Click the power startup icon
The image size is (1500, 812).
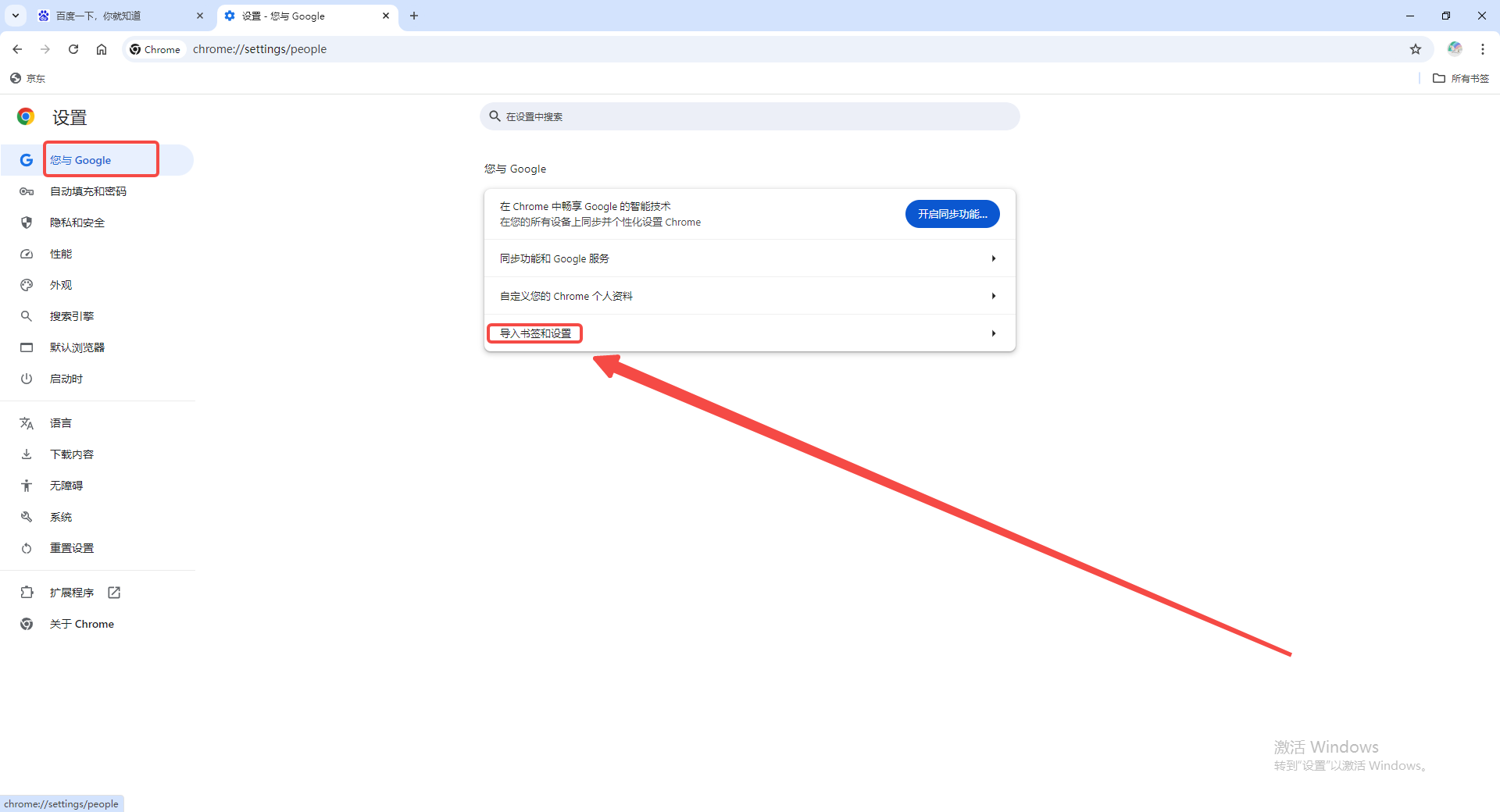(x=27, y=379)
